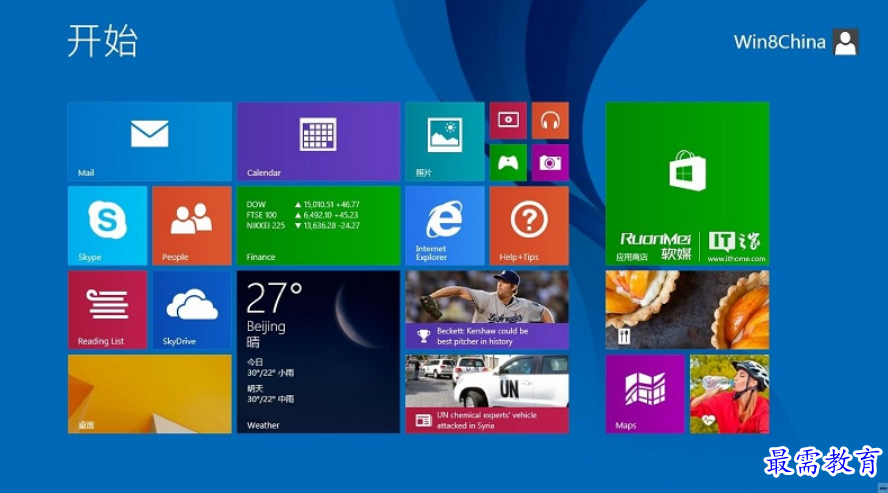Open the Finance stock tile

318,226
